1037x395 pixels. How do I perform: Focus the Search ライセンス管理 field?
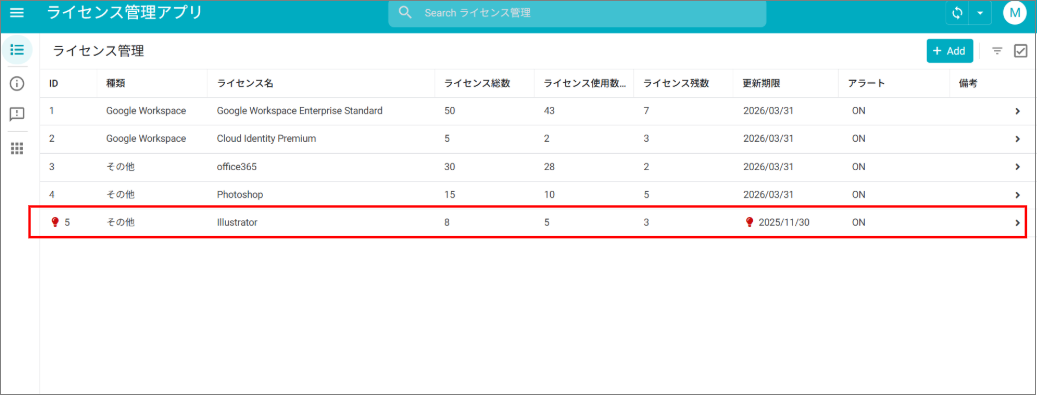tap(577, 13)
